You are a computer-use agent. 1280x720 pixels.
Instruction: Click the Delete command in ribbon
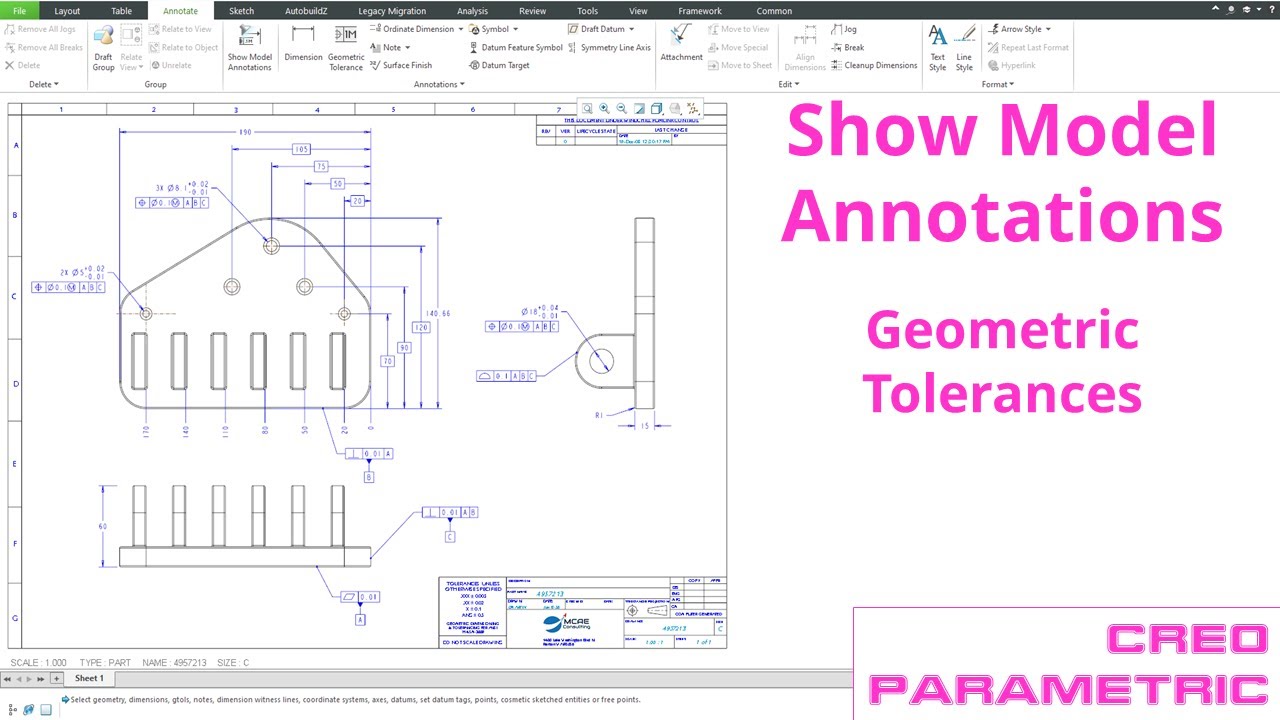click(23, 65)
